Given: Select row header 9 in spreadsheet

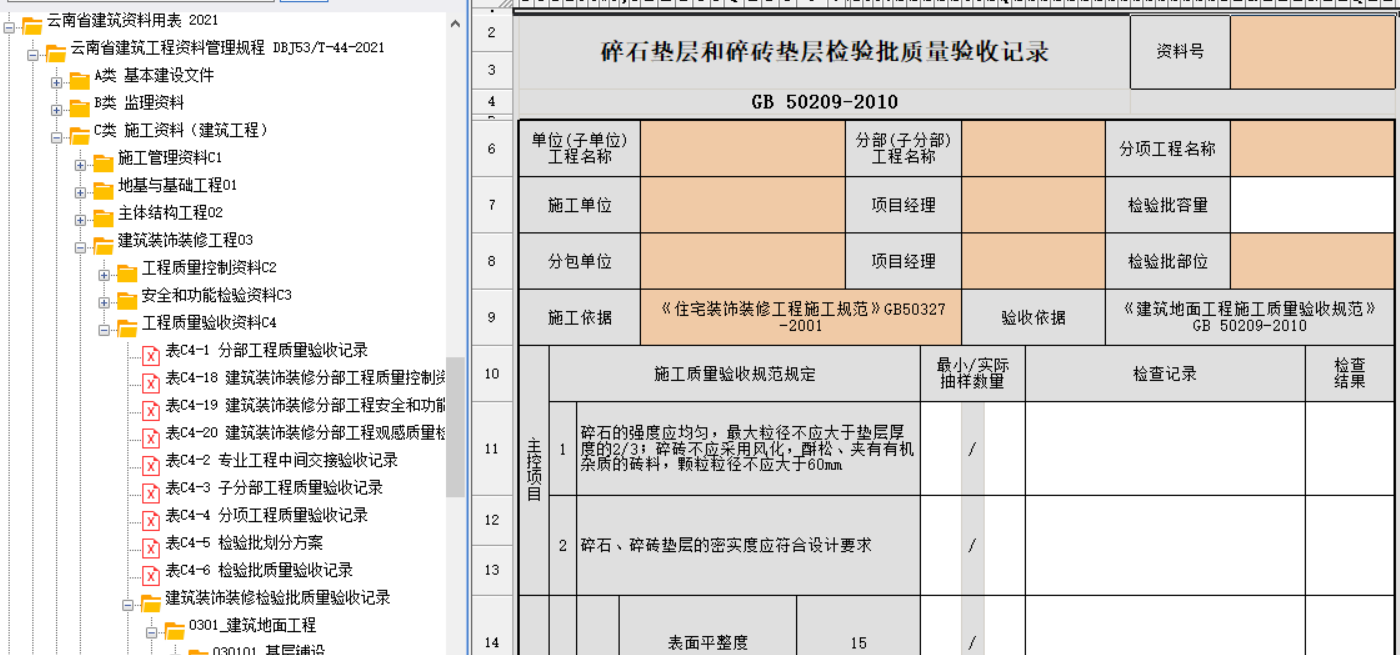Looking at the screenshot, I should (491, 318).
